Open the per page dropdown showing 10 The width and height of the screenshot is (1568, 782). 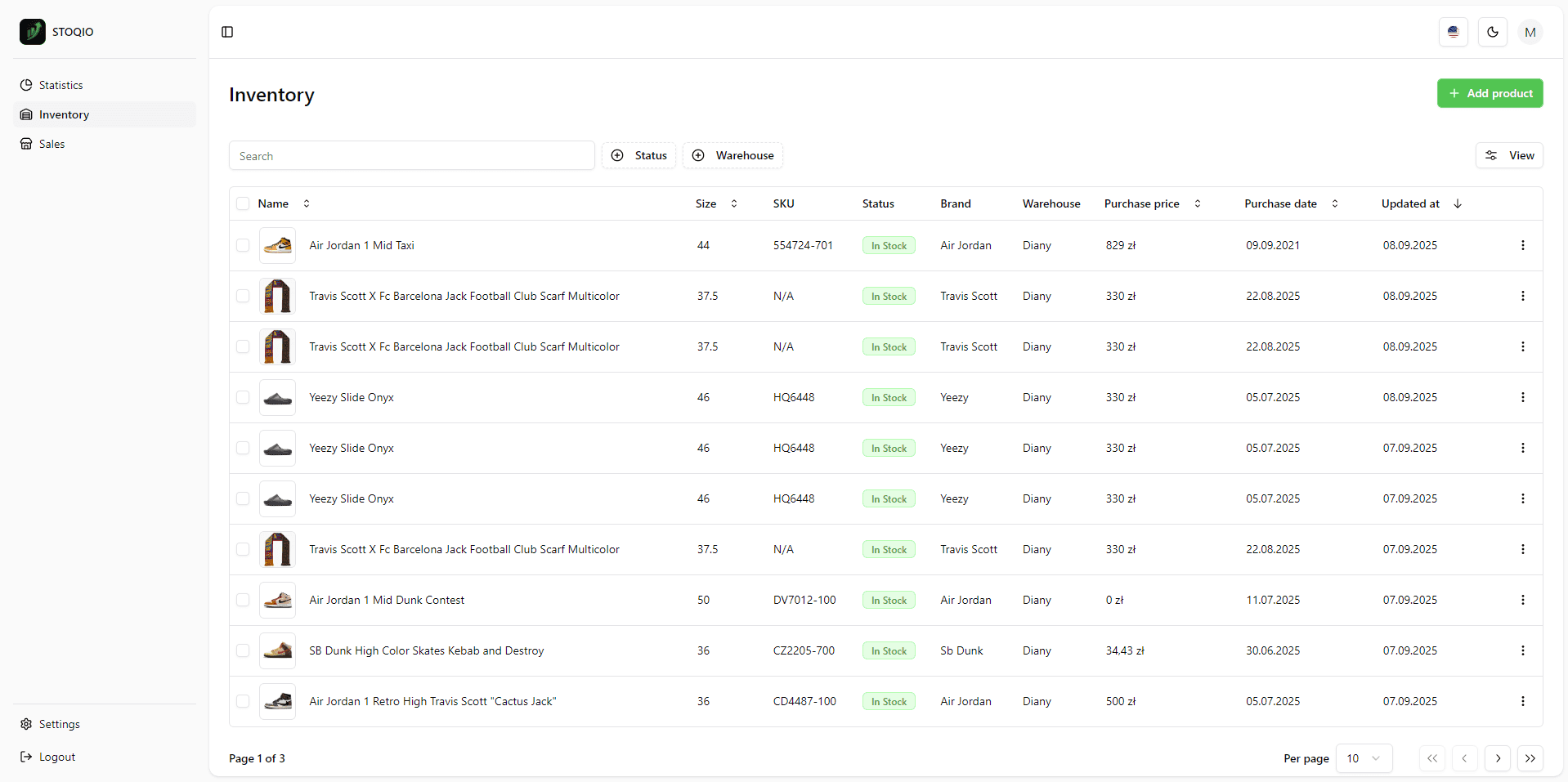point(1362,758)
